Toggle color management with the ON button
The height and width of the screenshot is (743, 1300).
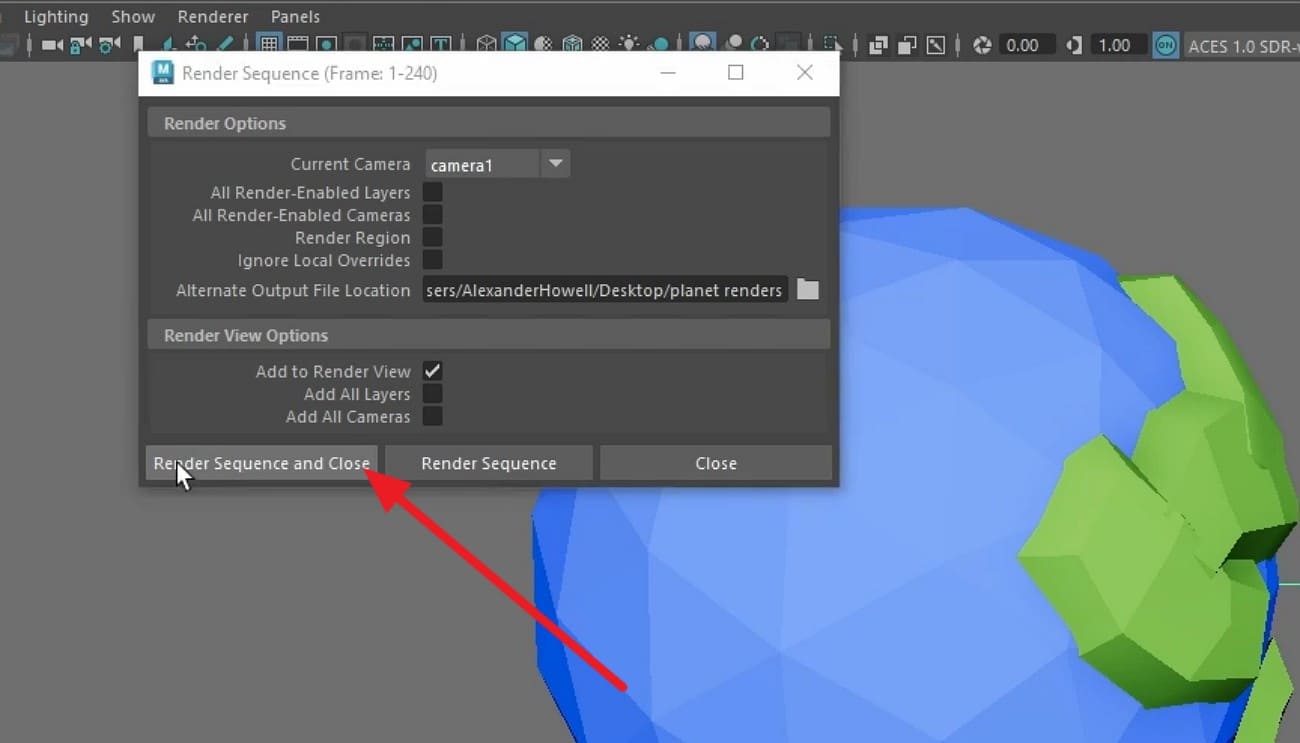click(x=1165, y=45)
